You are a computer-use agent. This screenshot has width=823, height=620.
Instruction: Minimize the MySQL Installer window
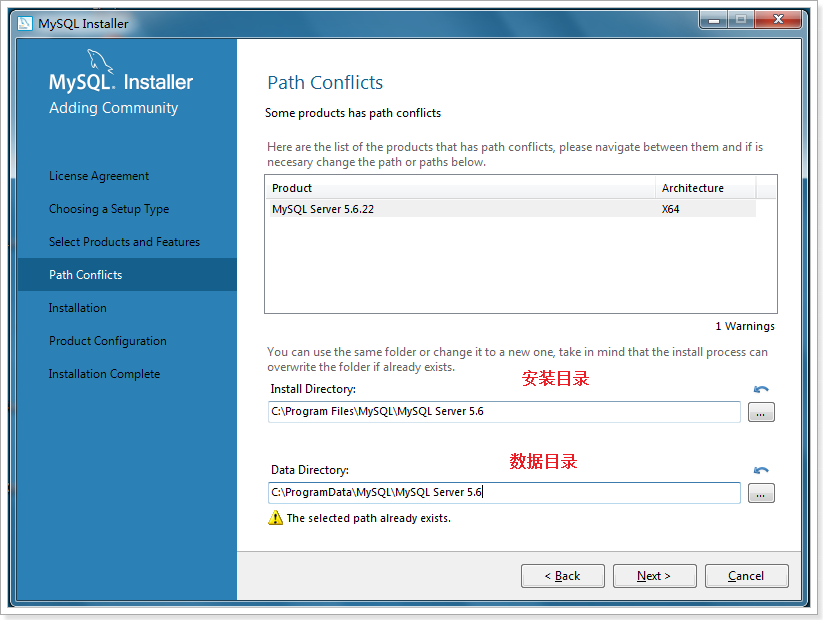tap(713, 20)
